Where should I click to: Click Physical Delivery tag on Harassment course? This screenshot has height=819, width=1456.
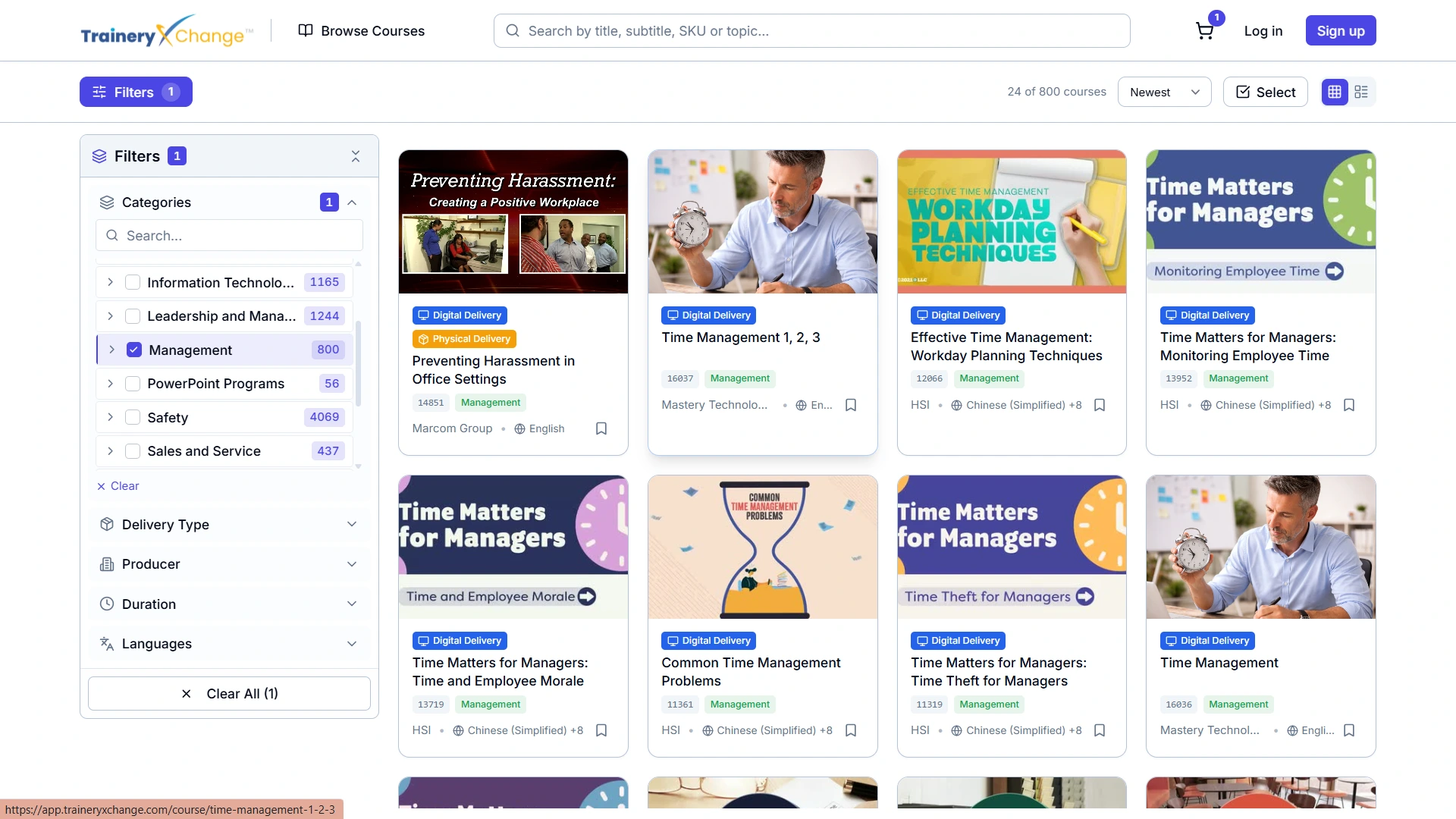[x=464, y=339]
